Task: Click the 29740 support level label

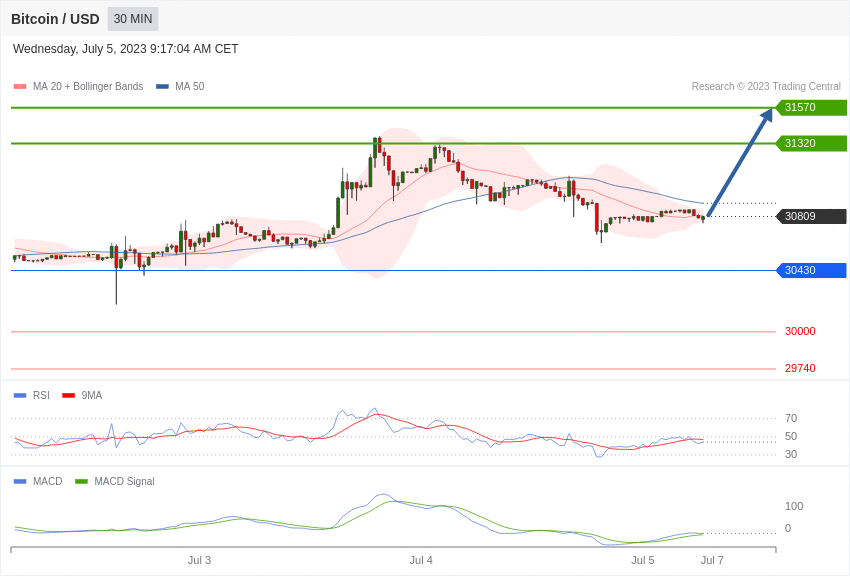Action: (800, 368)
